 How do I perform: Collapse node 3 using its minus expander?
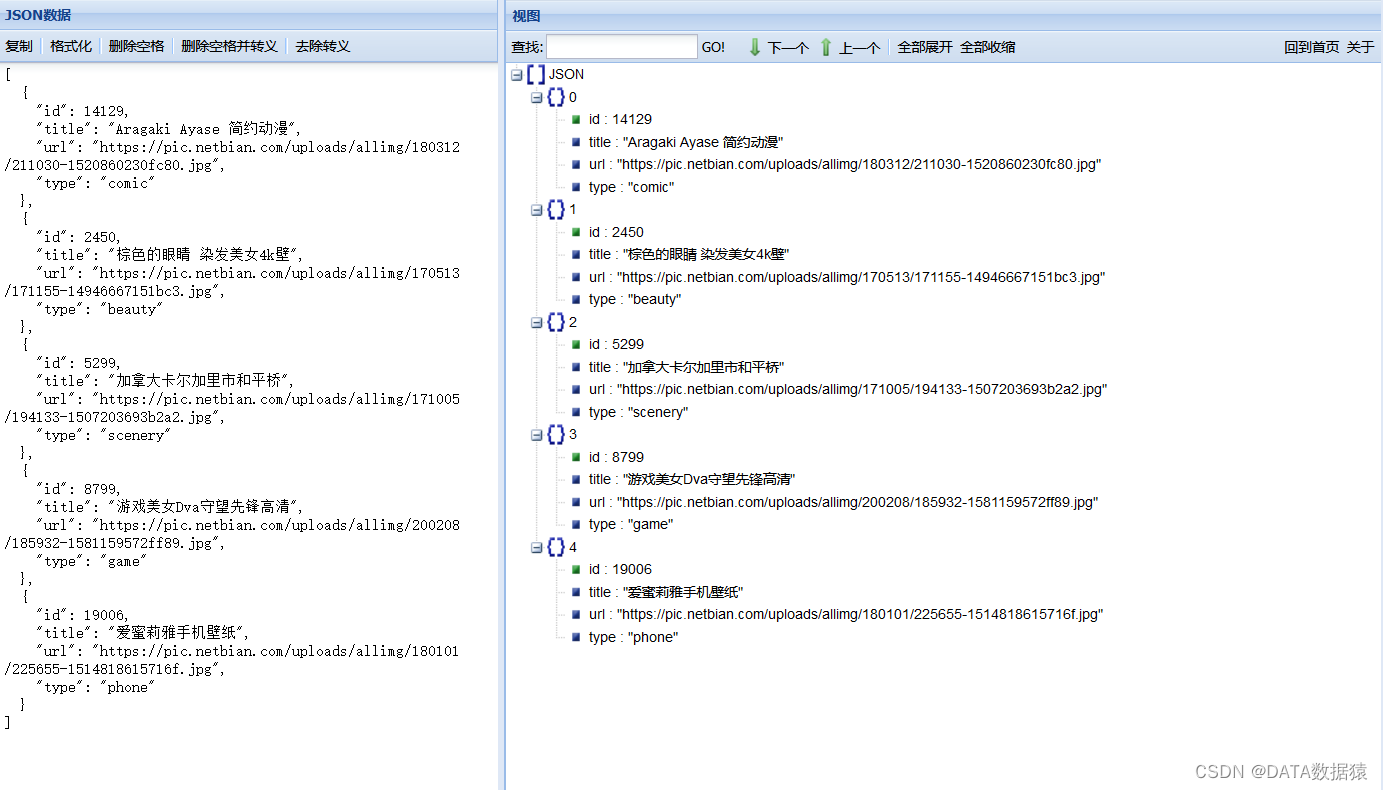(536, 434)
